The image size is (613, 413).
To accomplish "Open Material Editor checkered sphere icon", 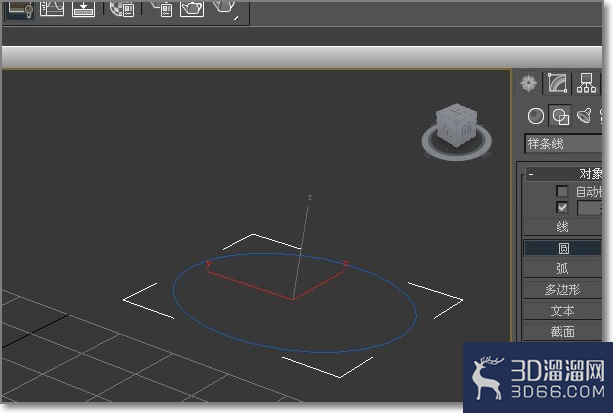I will [122, 9].
